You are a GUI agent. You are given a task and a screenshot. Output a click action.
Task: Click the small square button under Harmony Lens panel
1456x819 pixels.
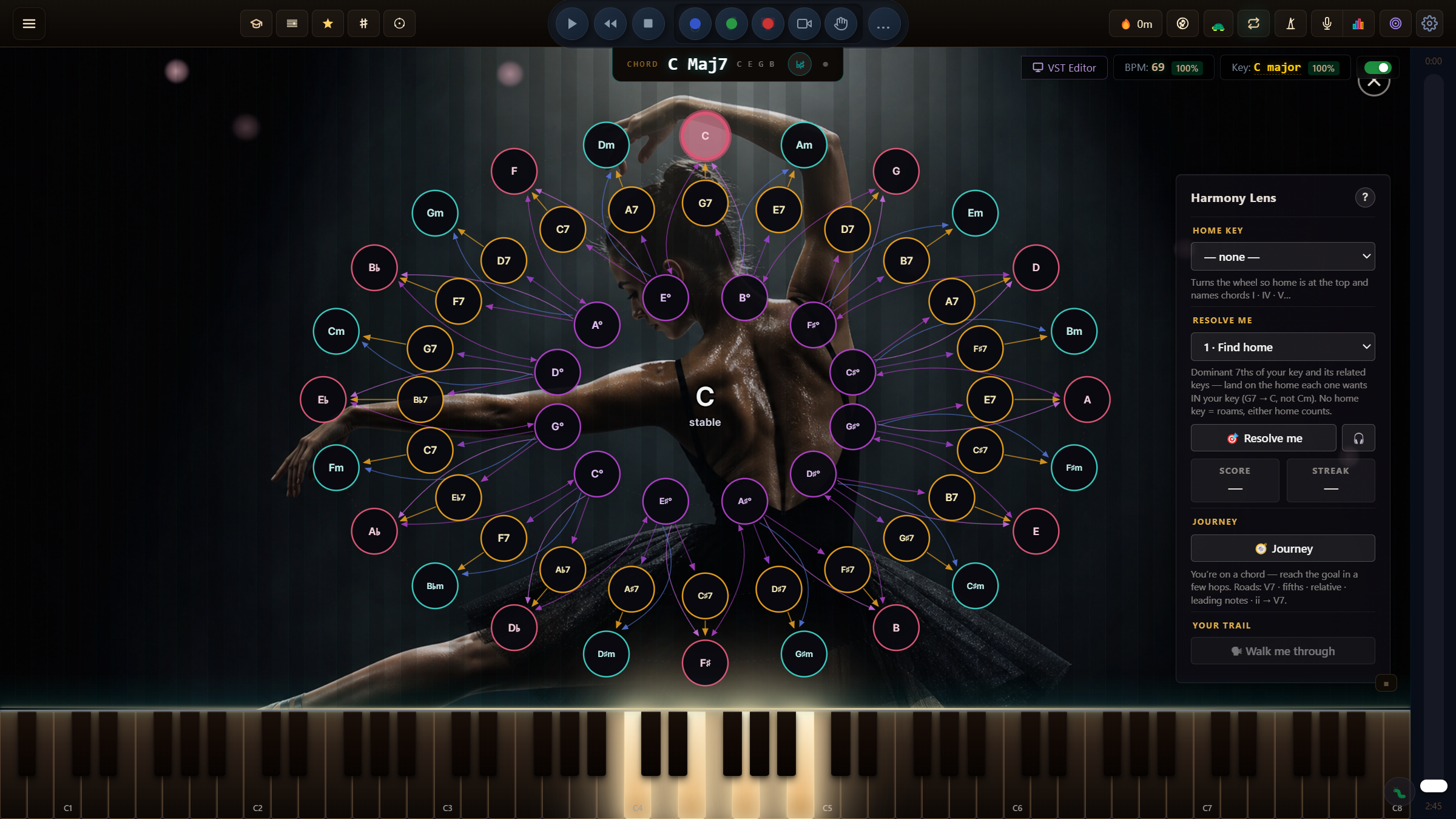[x=1386, y=684]
